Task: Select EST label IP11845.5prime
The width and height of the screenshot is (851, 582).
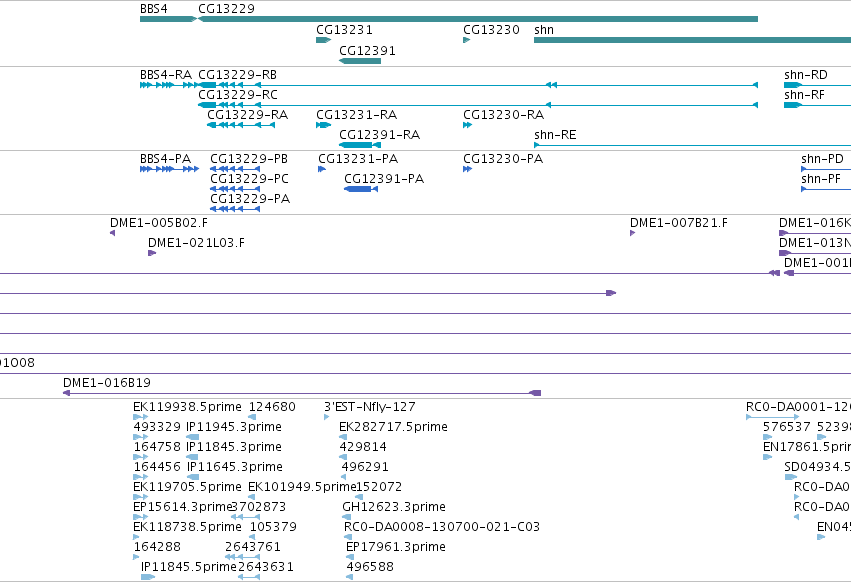Action: [189, 568]
